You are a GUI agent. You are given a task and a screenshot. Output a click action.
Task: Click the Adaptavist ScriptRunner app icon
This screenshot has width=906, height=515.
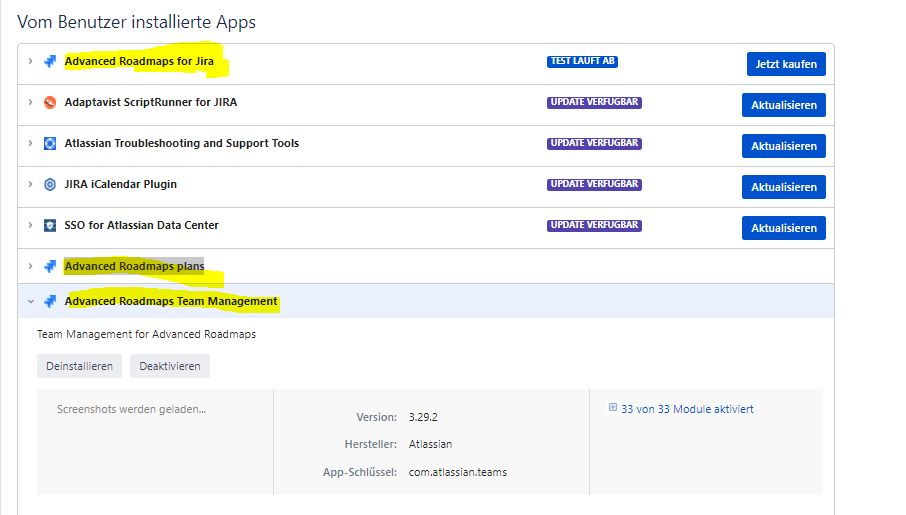pyautogui.click(x=50, y=102)
